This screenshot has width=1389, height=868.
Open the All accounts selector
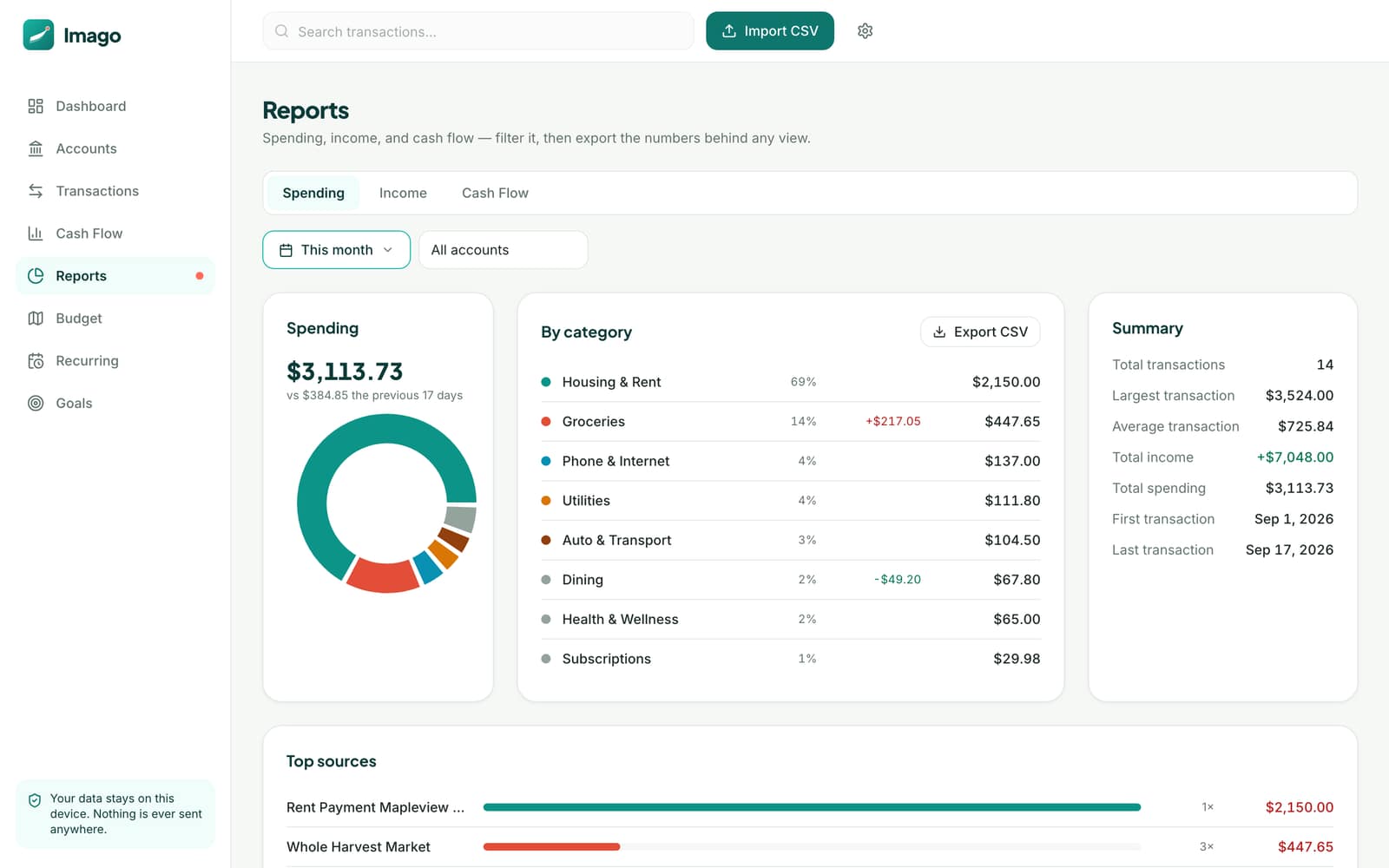point(504,250)
